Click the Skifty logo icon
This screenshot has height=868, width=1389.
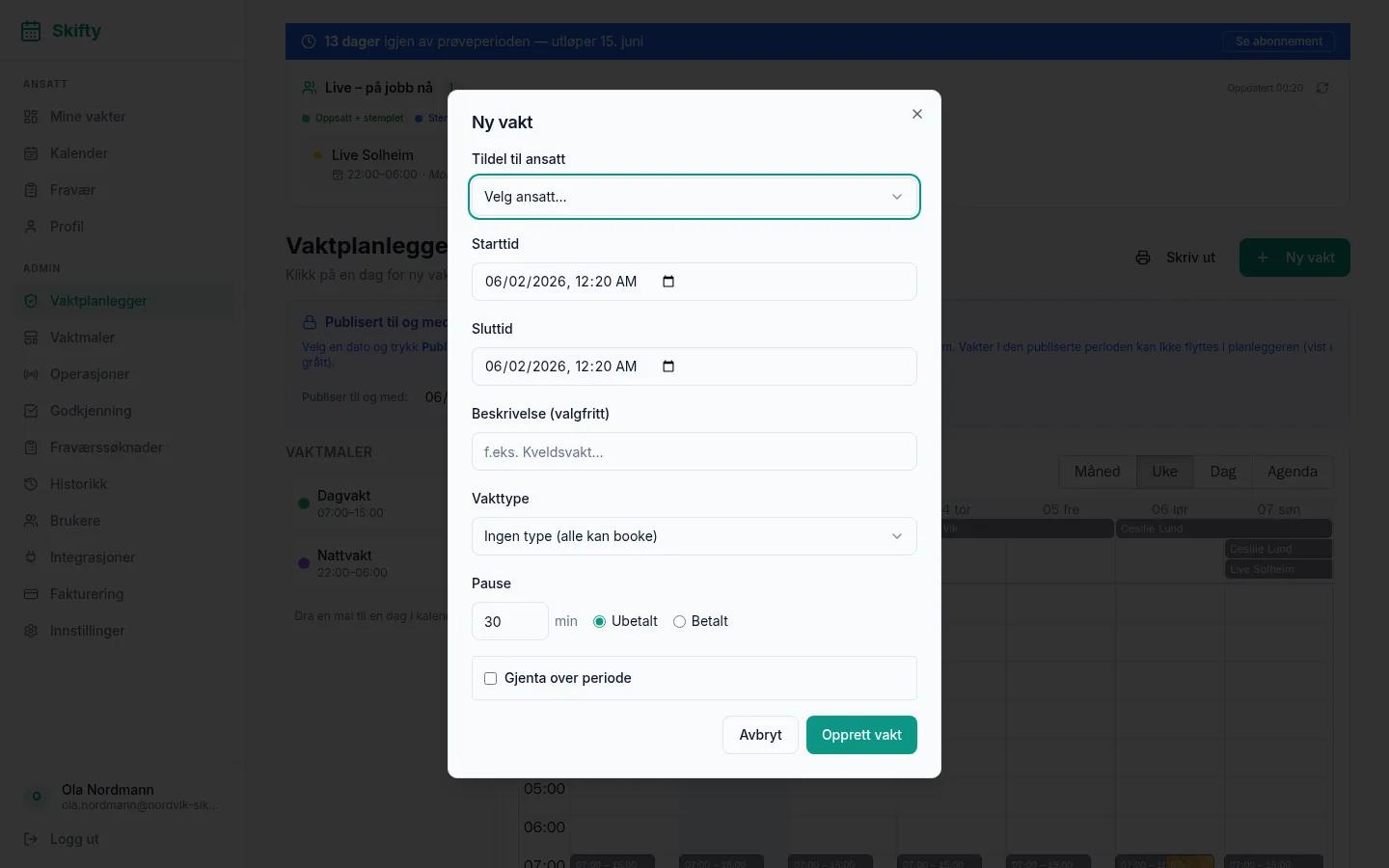pos(31,31)
